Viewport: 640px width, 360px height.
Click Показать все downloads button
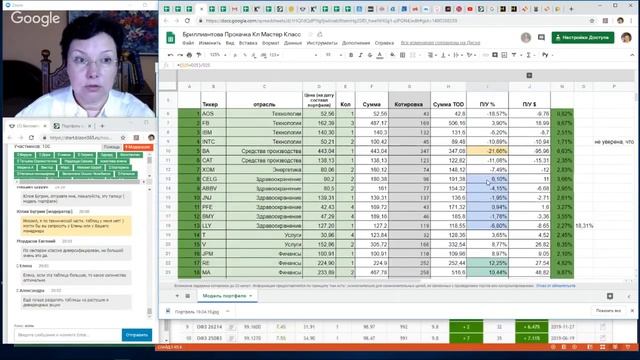(x=609, y=311)
